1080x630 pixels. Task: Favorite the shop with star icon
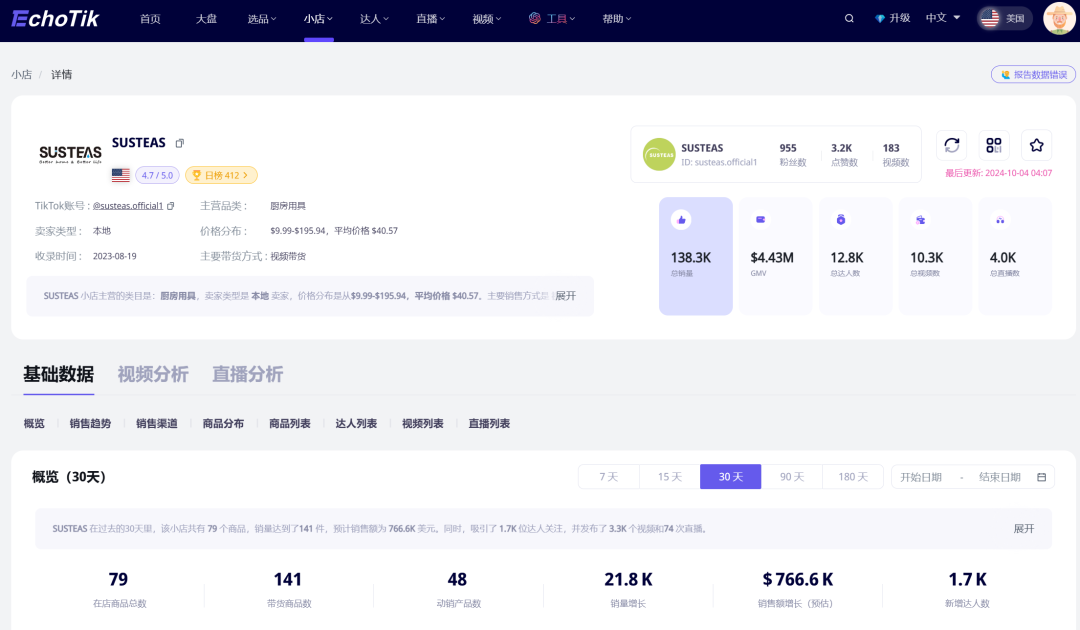1037,145
